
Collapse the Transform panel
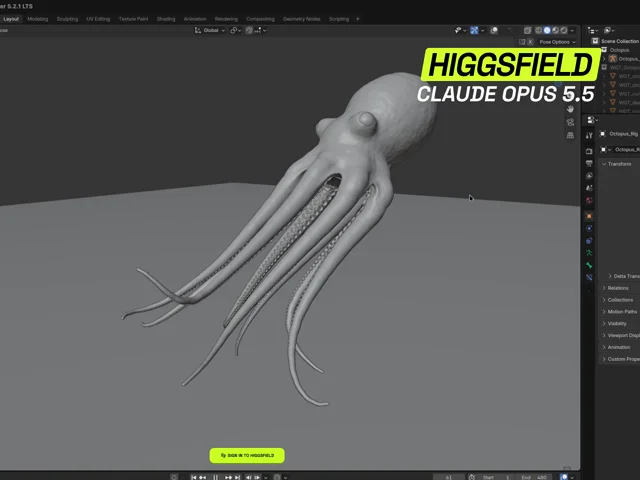(604, 164)
